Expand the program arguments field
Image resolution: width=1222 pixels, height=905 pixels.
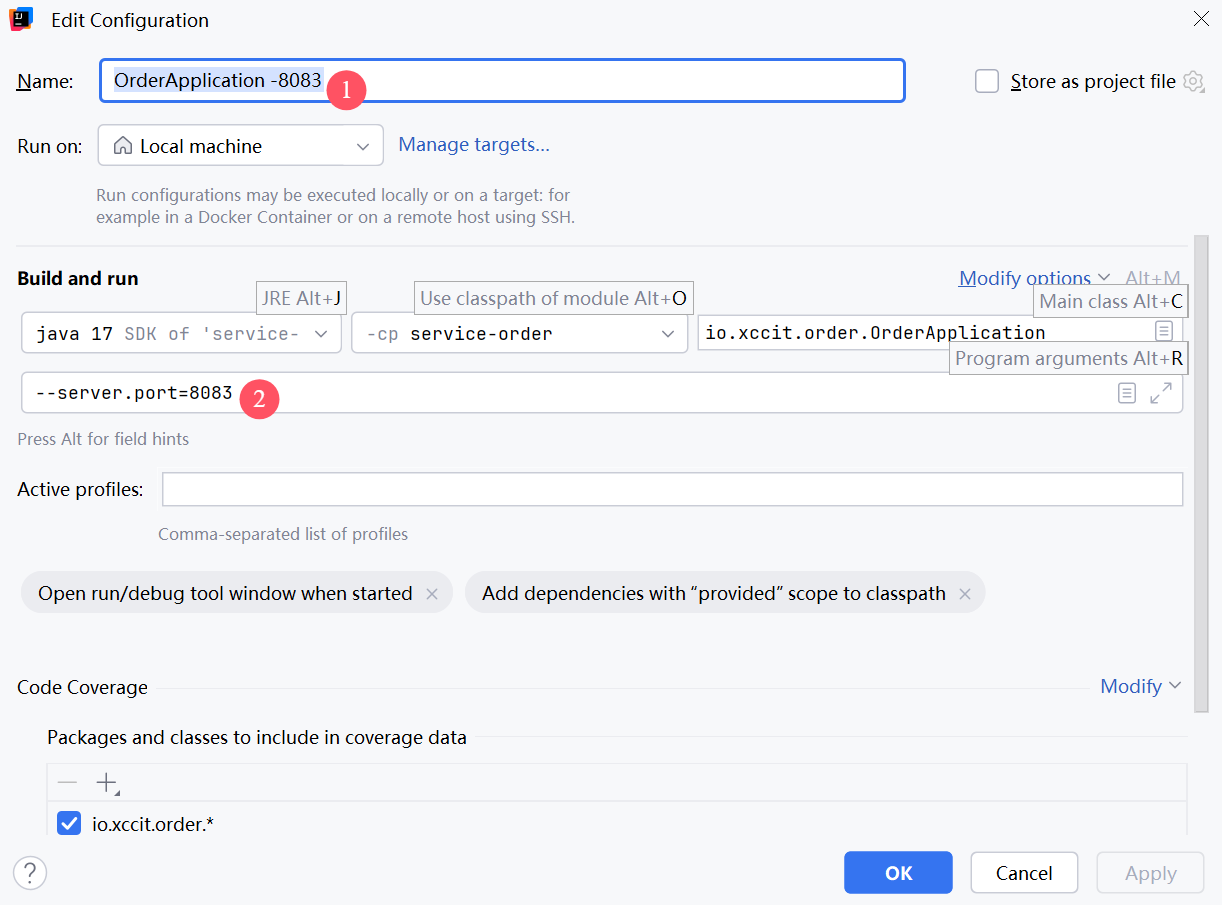tap(1161, 393)
